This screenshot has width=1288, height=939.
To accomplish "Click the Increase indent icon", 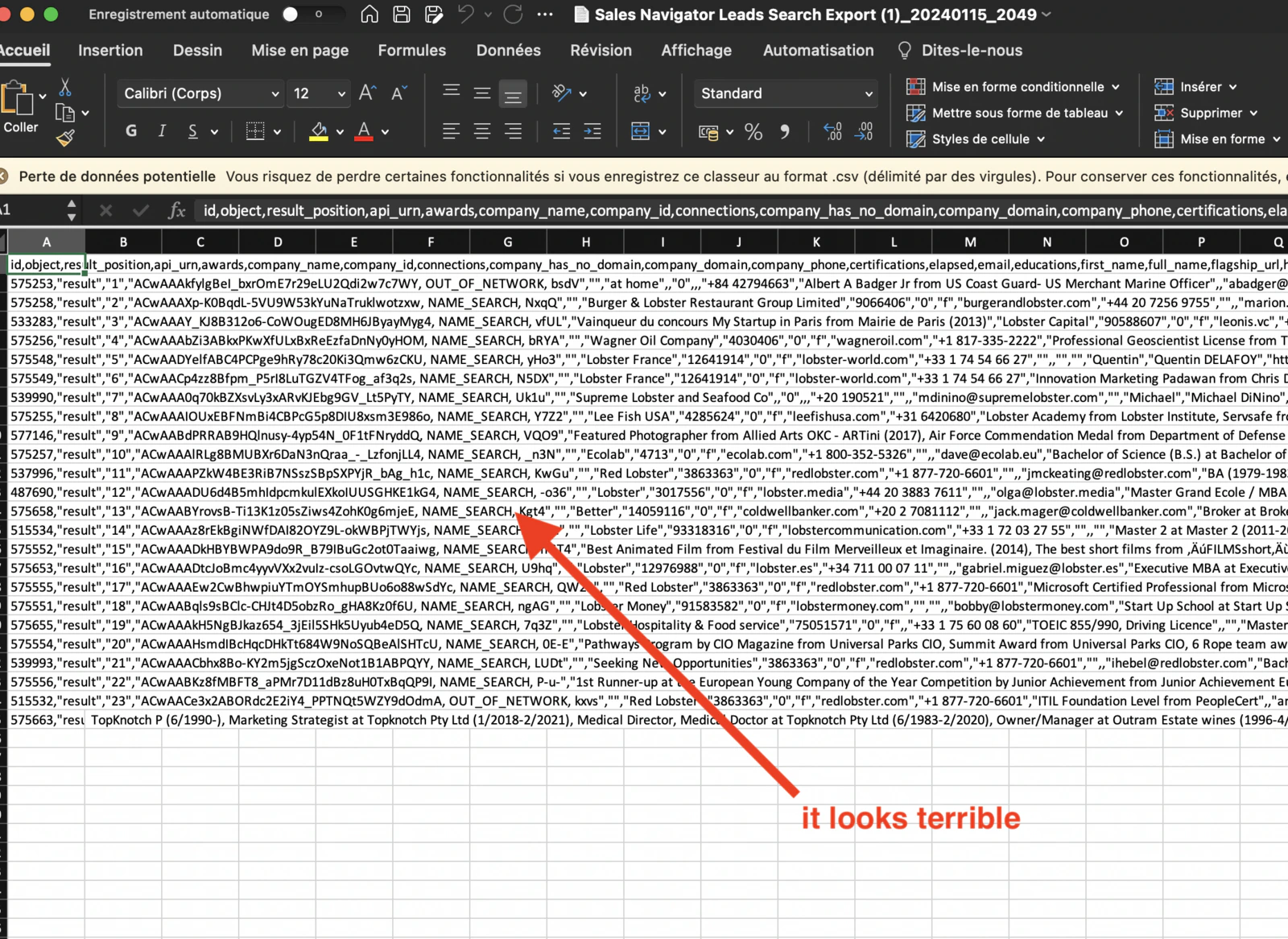I will [592, 130].
